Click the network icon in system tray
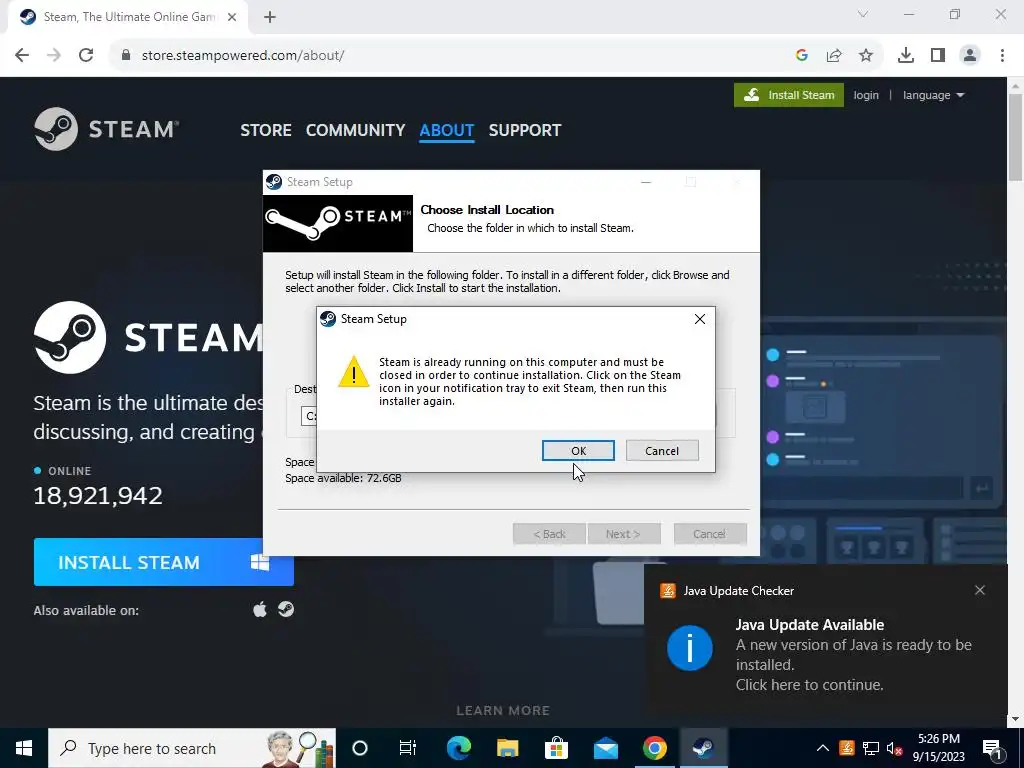 point(871,748)
